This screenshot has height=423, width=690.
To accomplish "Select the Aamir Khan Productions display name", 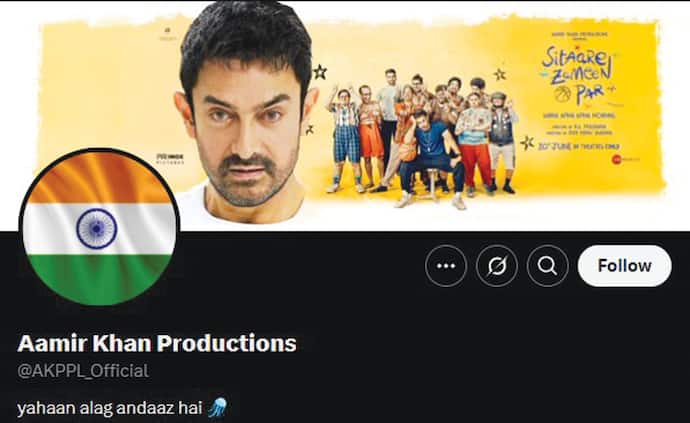I will [157, 343].
